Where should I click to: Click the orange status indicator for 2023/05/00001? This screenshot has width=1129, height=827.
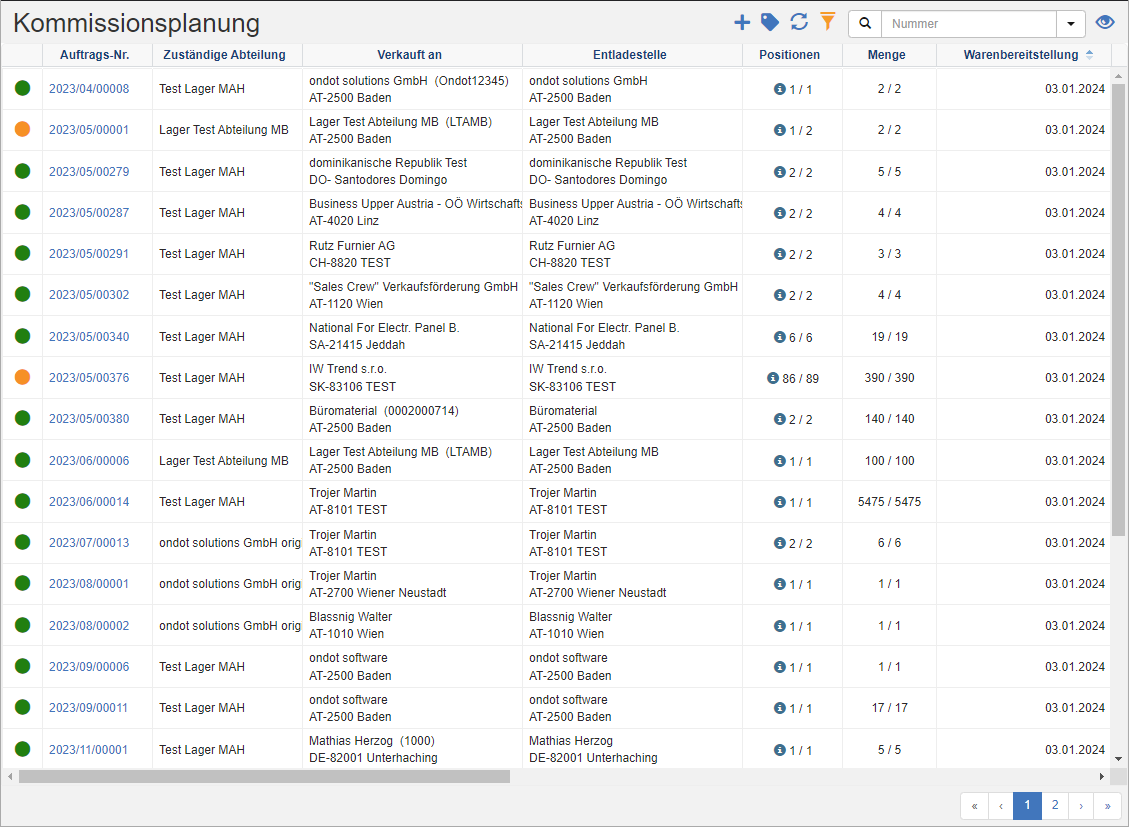pyautogui.click(x=21, y=129)
